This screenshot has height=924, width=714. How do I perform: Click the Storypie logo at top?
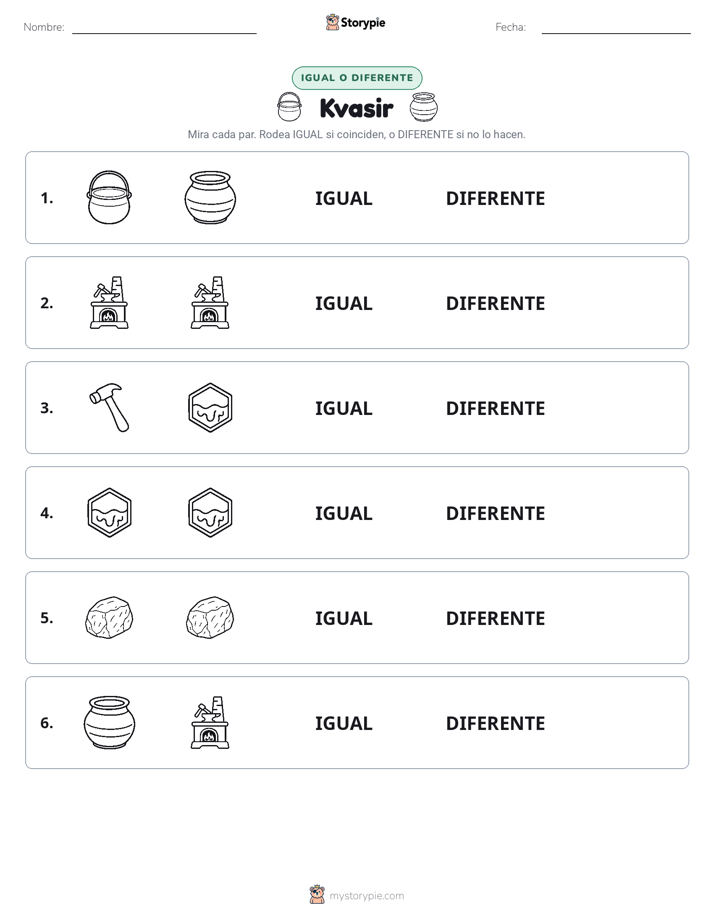356,22
